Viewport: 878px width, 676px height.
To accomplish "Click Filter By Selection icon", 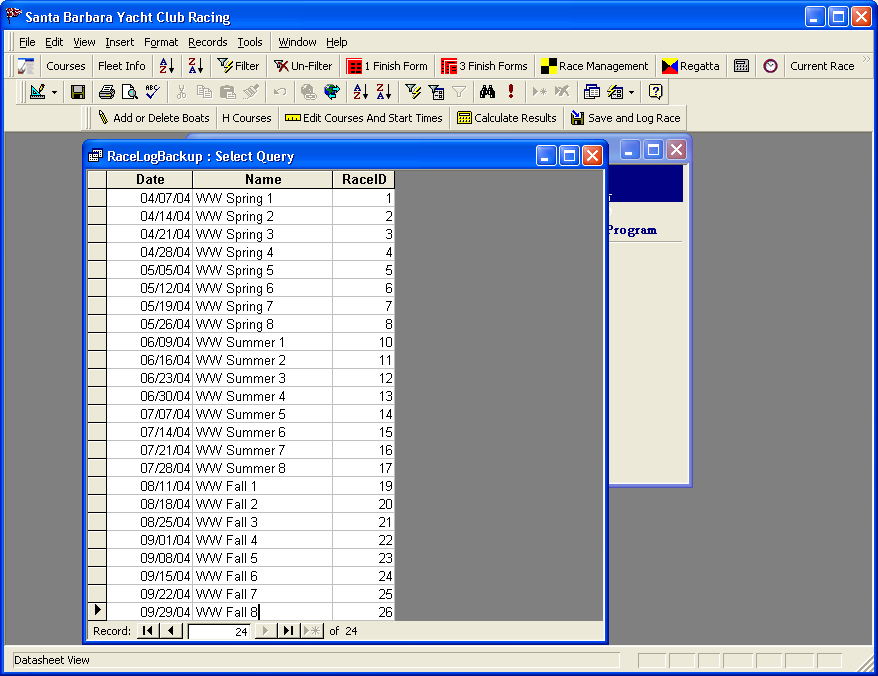I will tap(413, 92).
